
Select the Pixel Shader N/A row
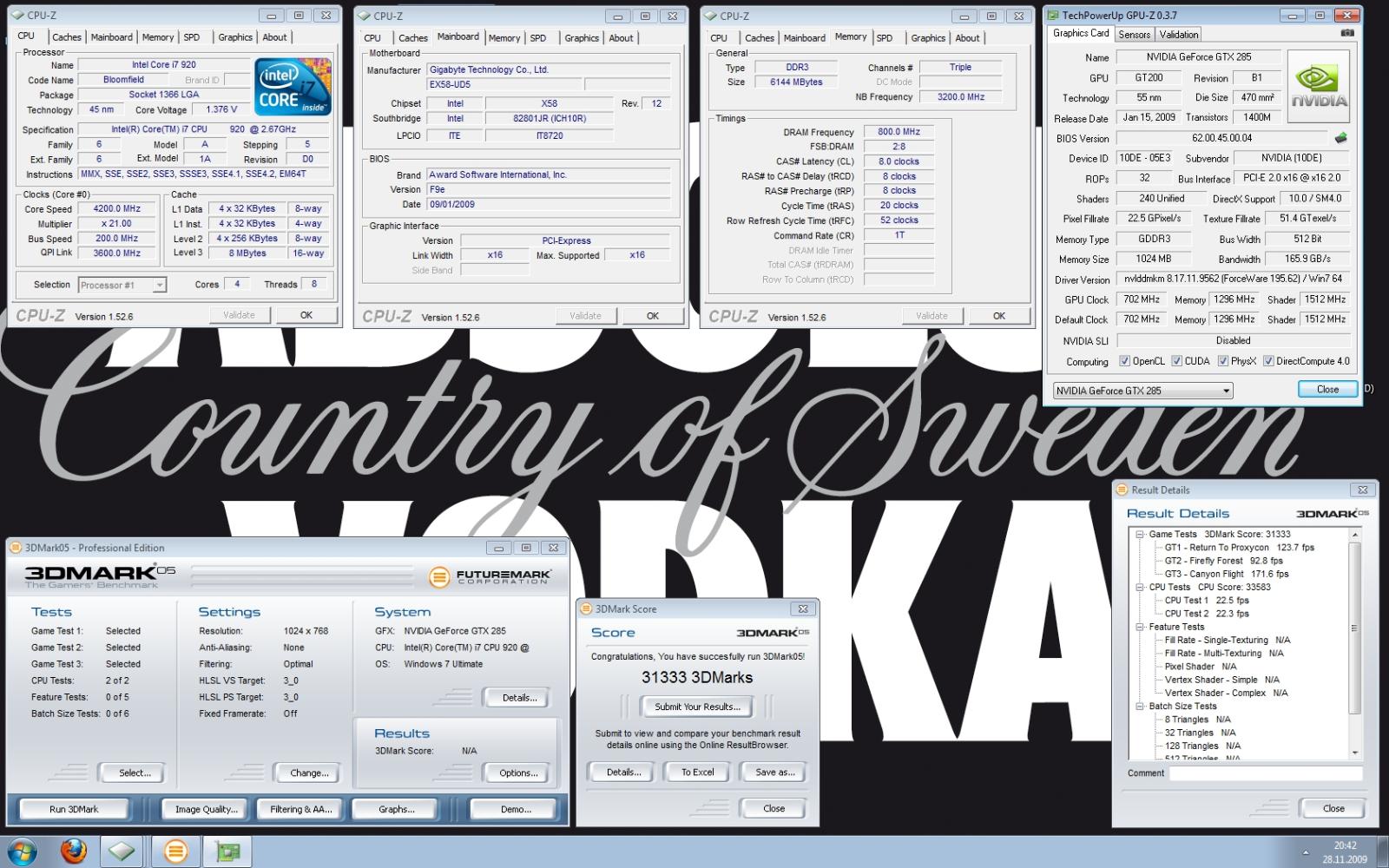(1200, 667)
